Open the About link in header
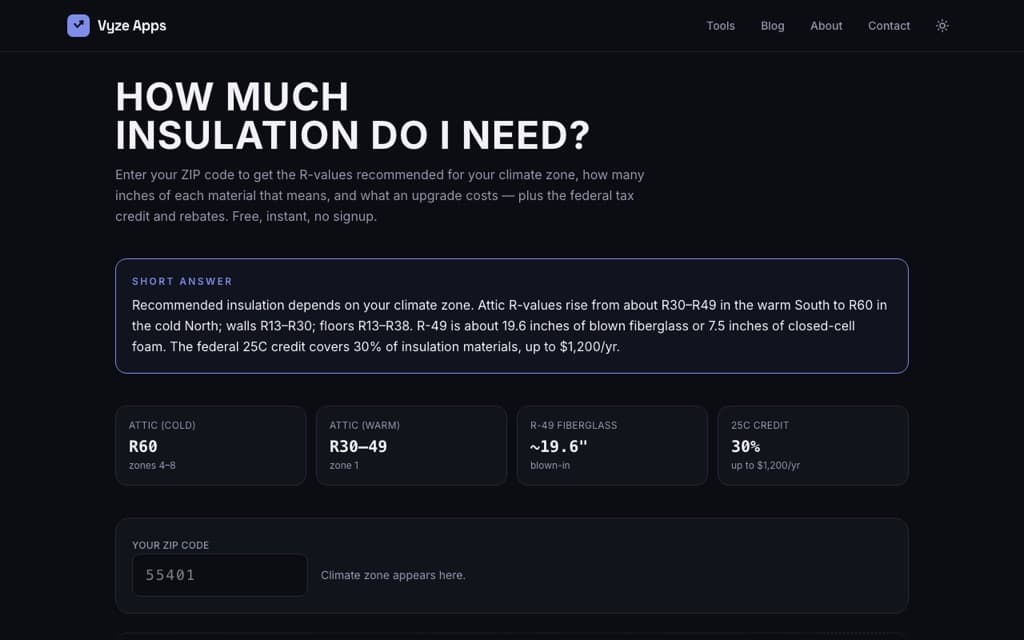 click(826, 25)
